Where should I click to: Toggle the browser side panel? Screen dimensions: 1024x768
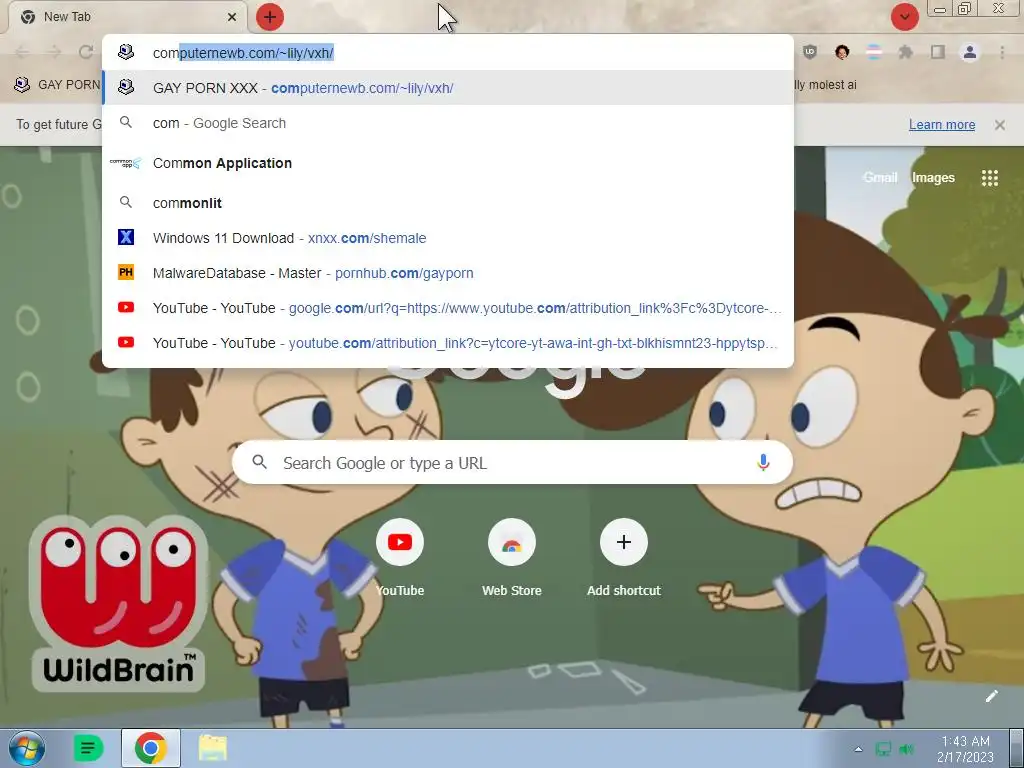[x=937, y=52]
